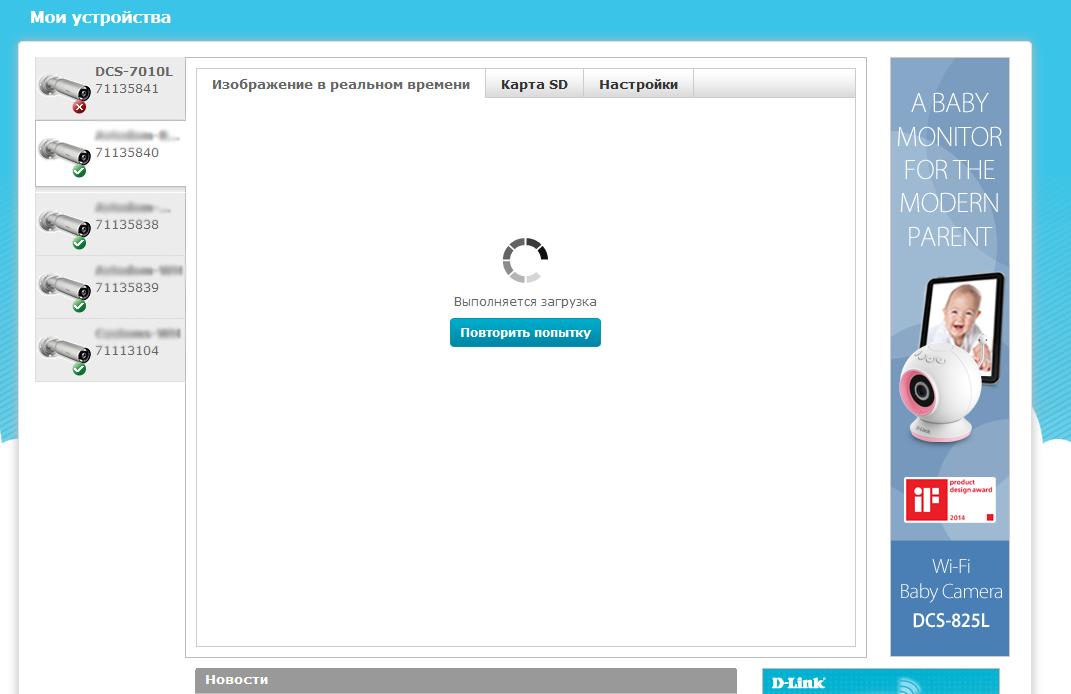1071x694 pixels.
Task: Click the DCS-825L model text in the ad
Action: coord(951,621)
